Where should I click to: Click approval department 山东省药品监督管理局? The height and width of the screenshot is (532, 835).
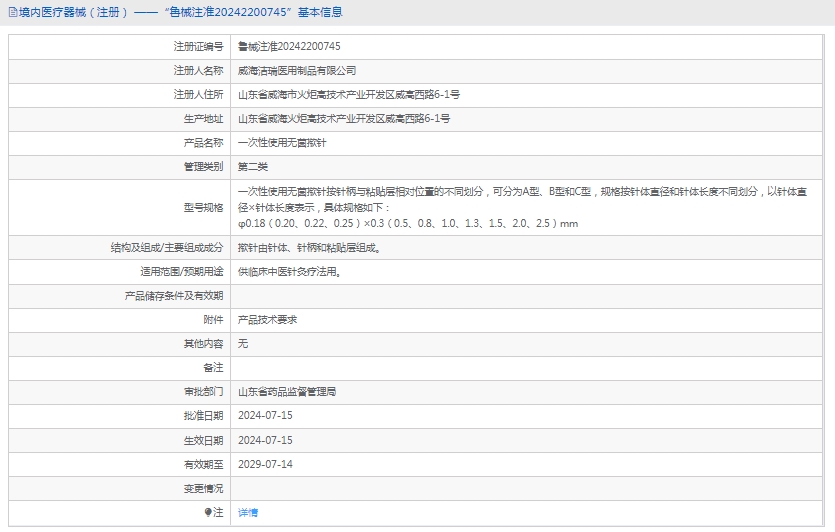tap(287, 392)
